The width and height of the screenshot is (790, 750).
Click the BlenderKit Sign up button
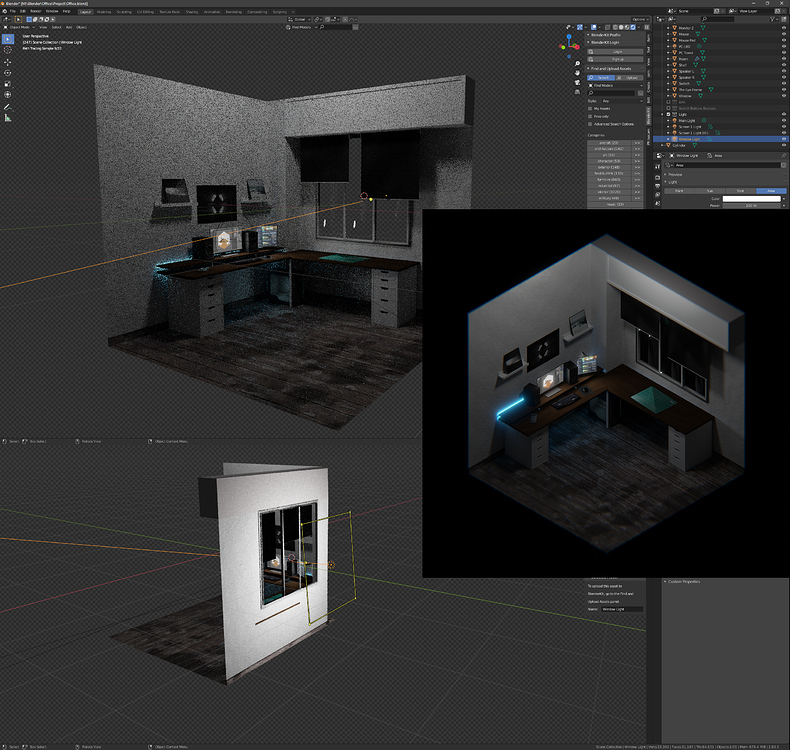(615, 59)
